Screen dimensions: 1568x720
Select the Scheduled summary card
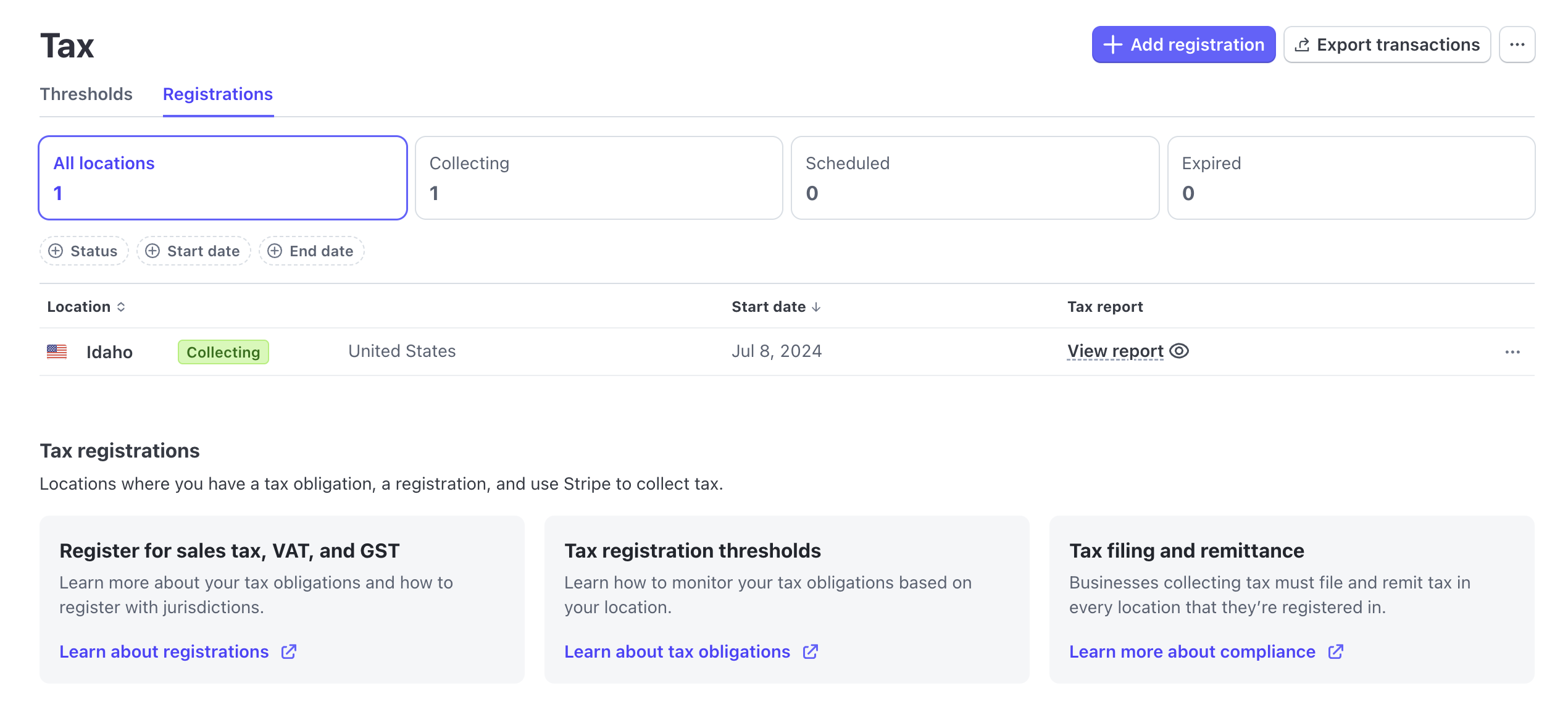click(974, 178)
